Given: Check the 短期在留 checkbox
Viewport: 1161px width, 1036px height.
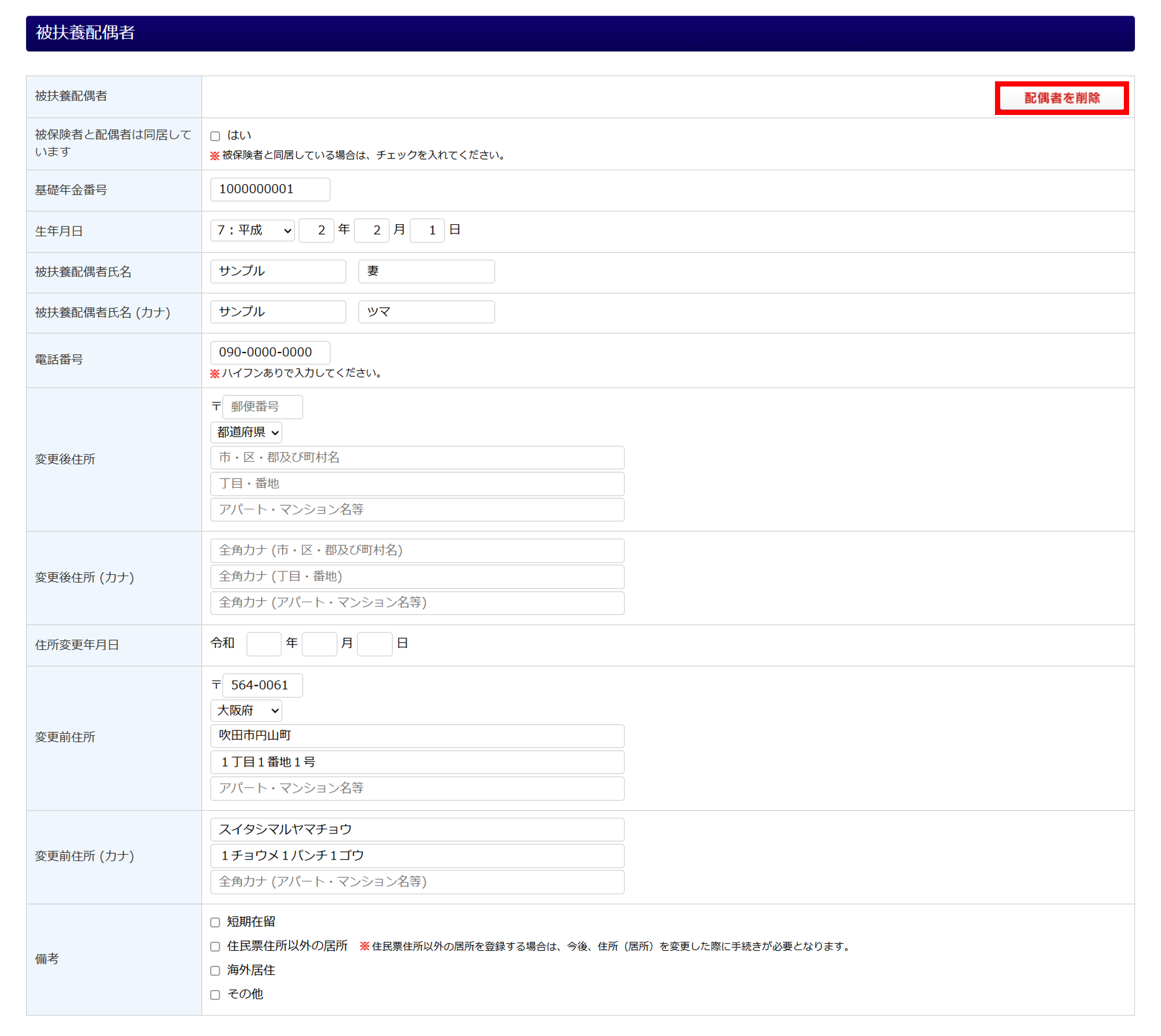Looking at the screenshot, I should pyautogui.click(x=215, y=922).
